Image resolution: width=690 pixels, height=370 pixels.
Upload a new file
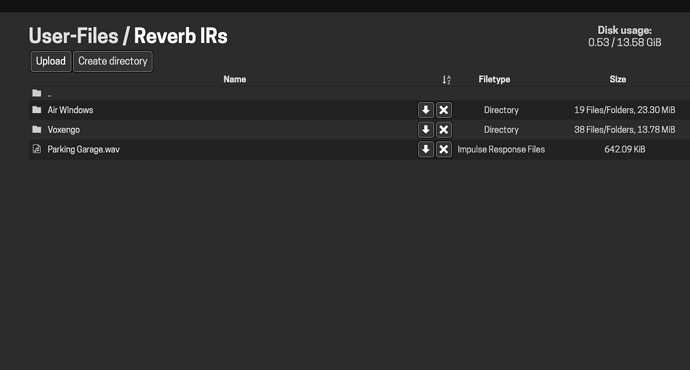point(51,61)
